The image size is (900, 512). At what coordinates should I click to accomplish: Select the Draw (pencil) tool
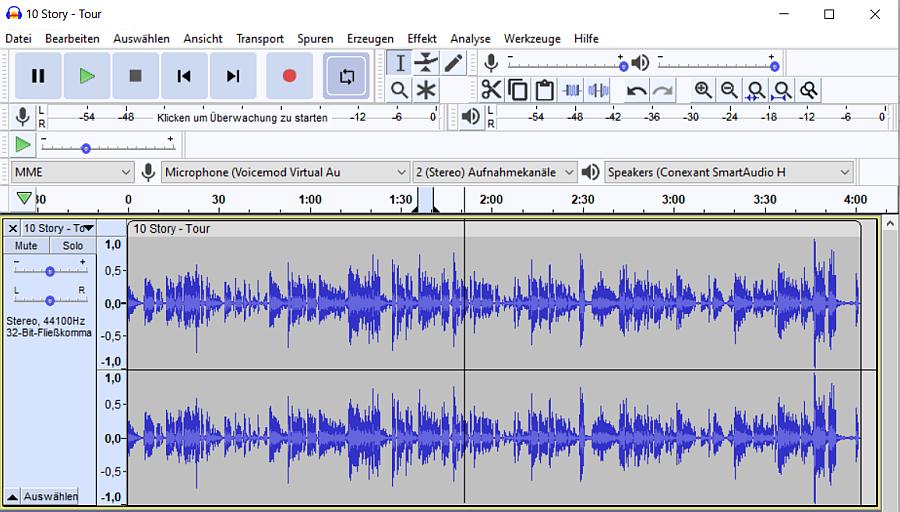pyautogui.click(x=453, y=63)
